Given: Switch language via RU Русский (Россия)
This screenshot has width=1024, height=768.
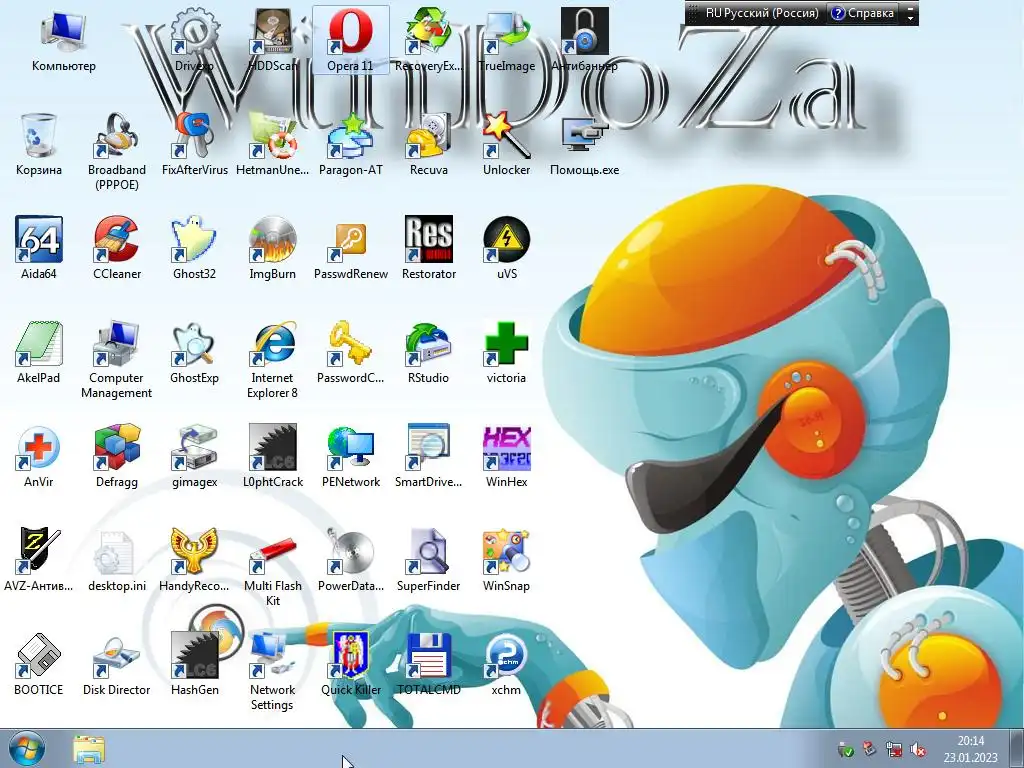Looking at the screenshot, I should coord(761,12).
